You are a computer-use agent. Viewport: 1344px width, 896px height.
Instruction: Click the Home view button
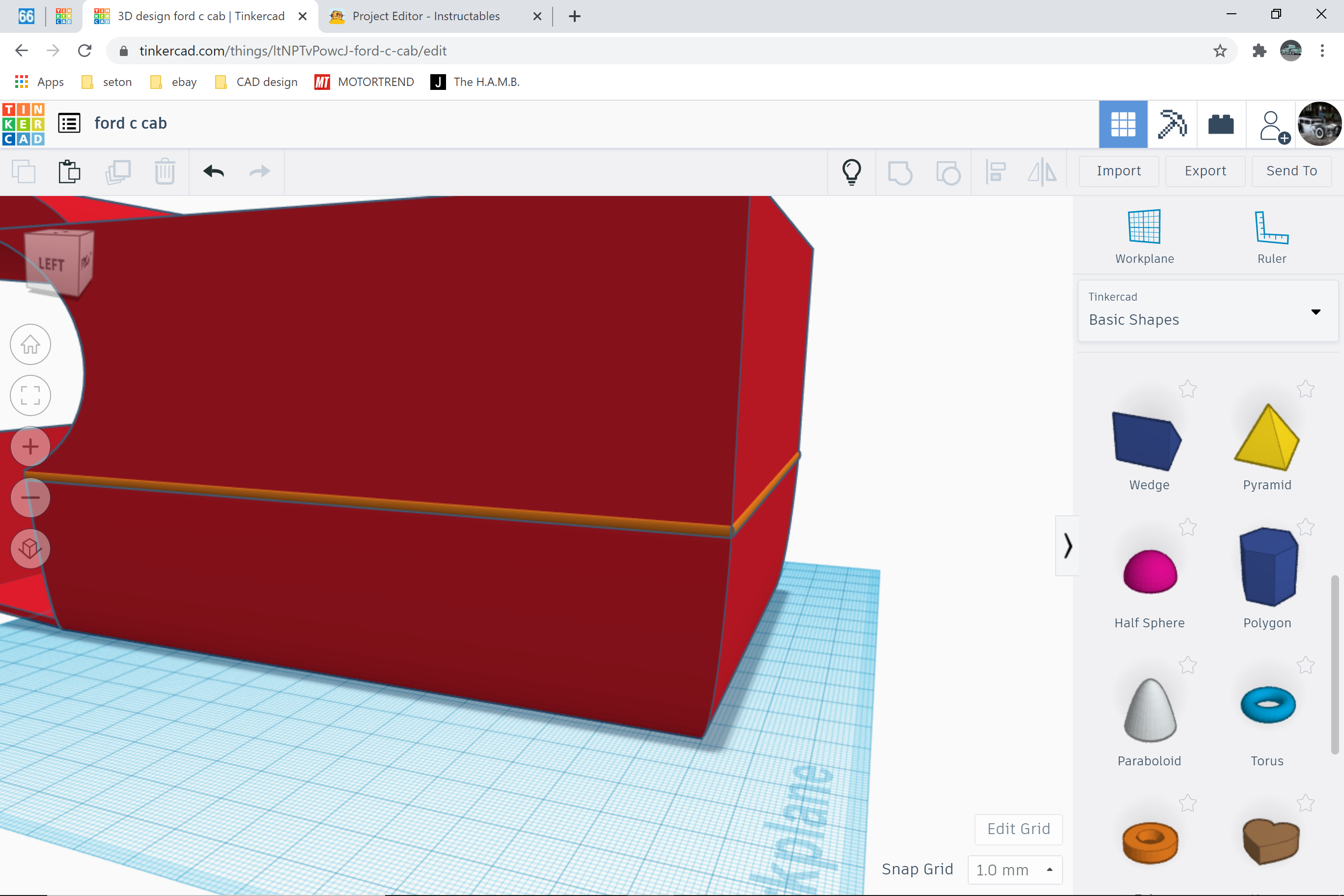point(30,344)
